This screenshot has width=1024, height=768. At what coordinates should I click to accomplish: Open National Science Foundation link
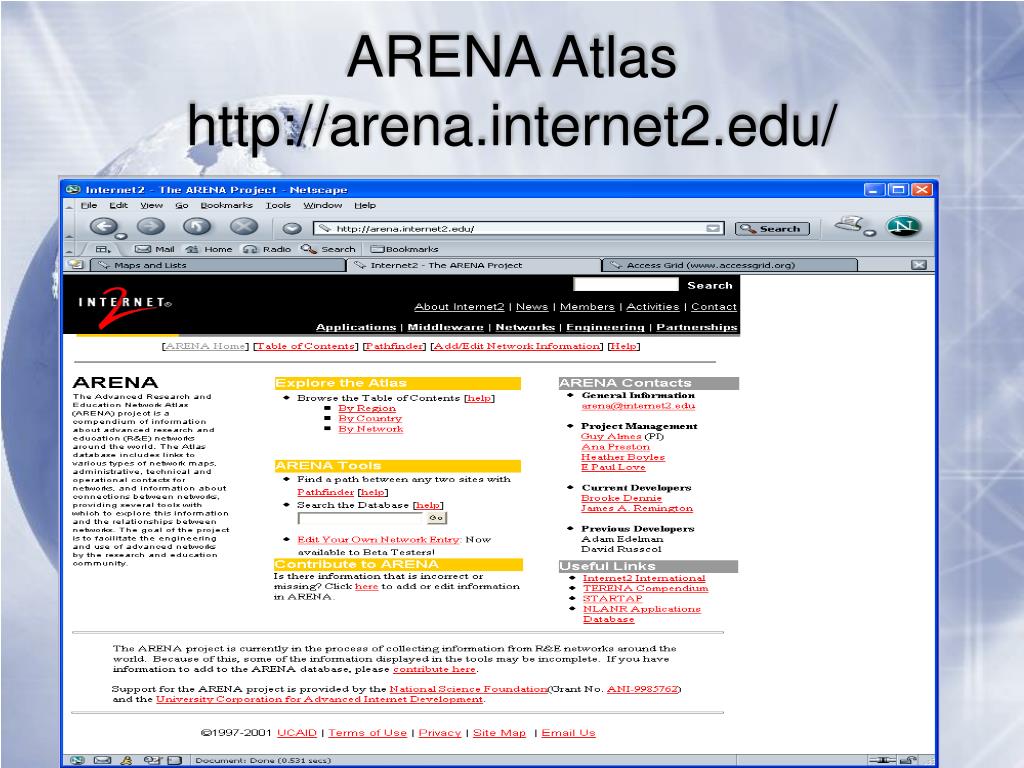(x=468, y=688)
